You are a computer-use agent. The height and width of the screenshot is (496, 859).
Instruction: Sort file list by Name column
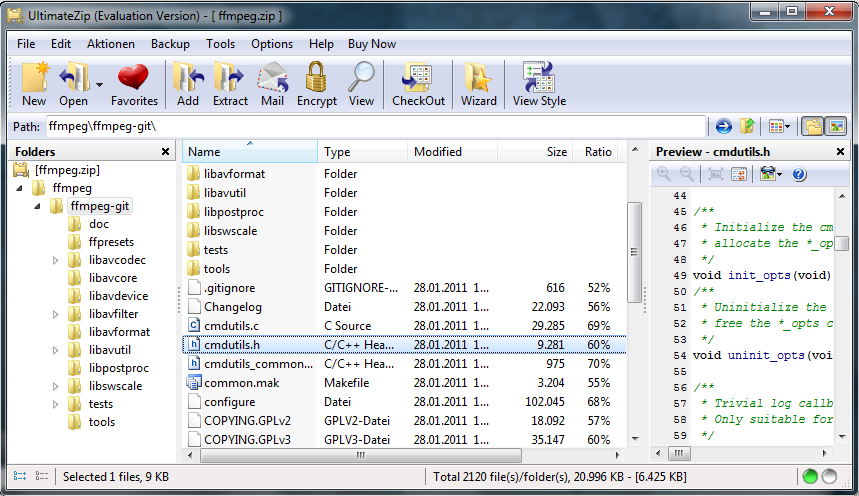pyautogui.click(x=250, y=152)
